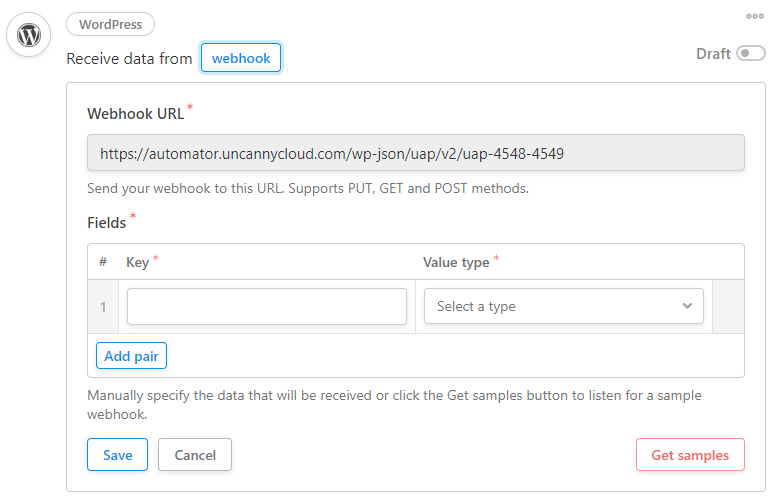Click the Get samples button
776x501 pixels.
pos(690,454)
